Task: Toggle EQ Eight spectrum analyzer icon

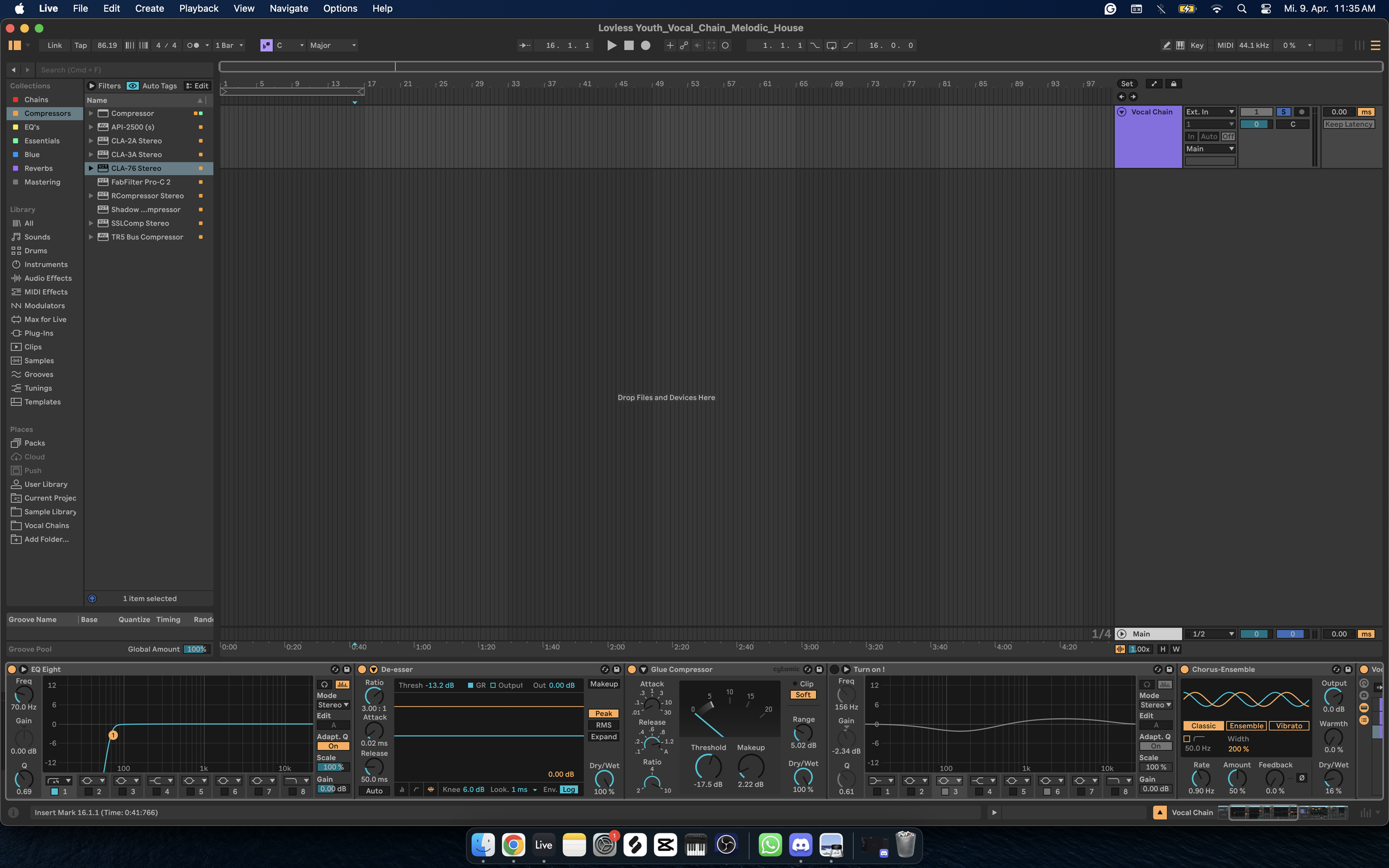Action: click(342, 684)
